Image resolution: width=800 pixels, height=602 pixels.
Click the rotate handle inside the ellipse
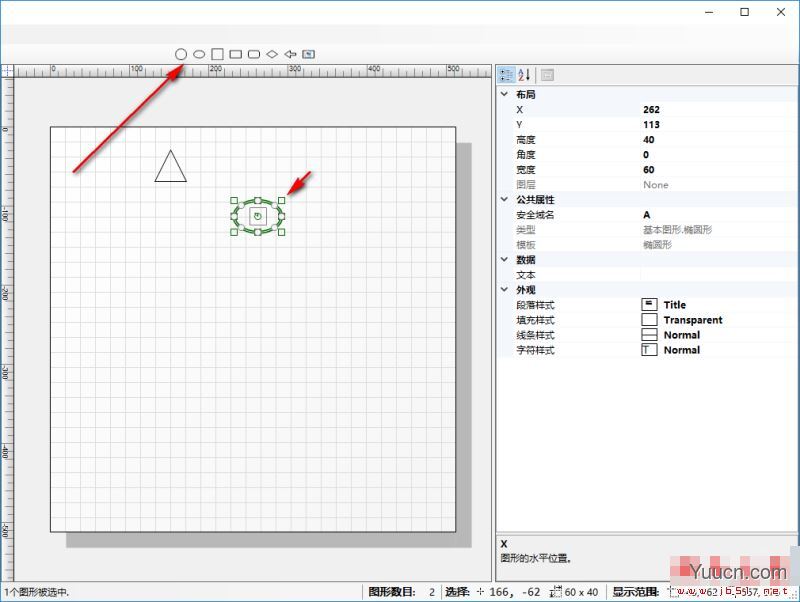pyautogui.click(x=258, y=216)
